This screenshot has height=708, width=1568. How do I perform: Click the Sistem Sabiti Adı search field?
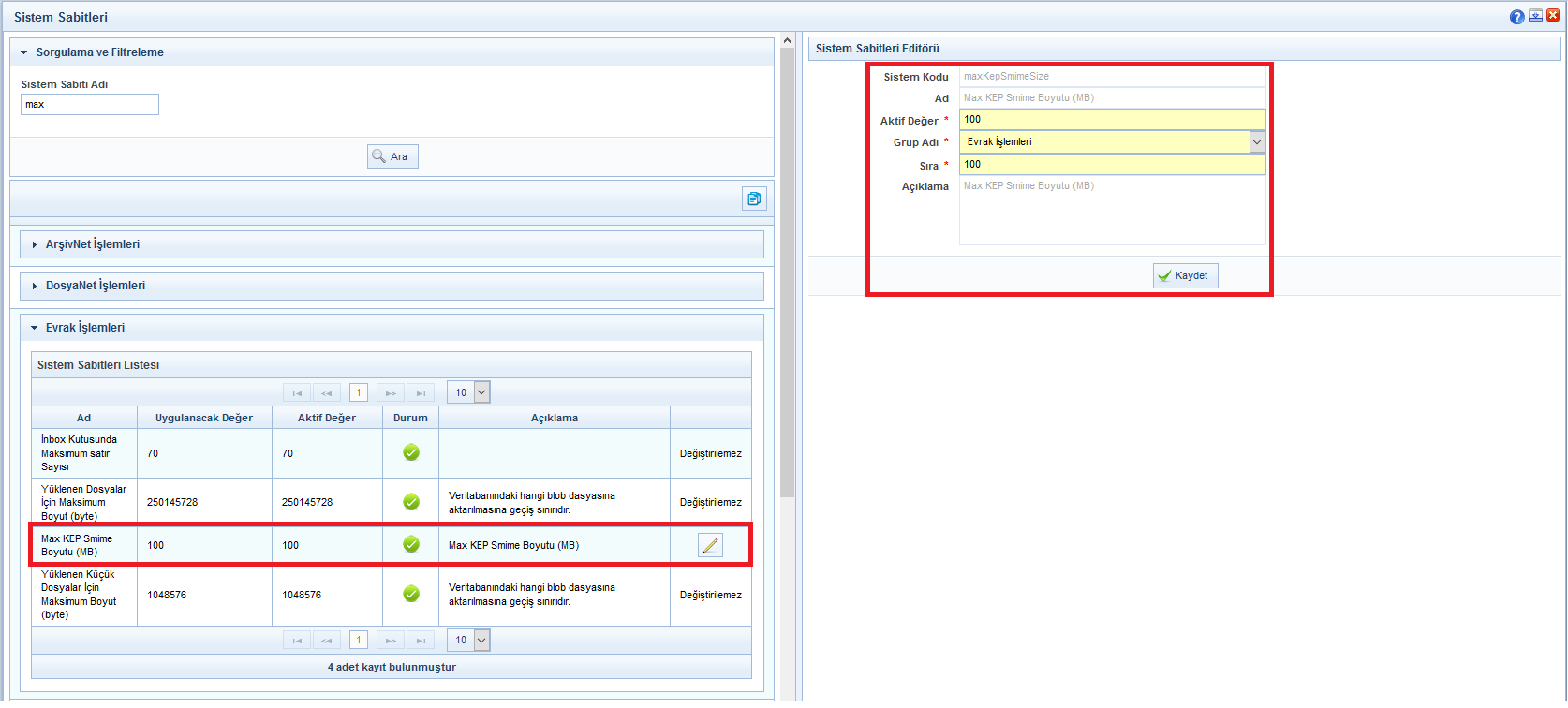[90, 105]
